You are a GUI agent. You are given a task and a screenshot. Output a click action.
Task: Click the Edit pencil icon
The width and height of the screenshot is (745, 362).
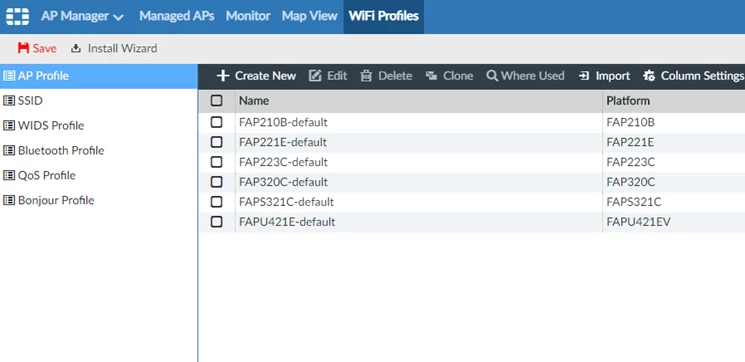coord(315,76)
